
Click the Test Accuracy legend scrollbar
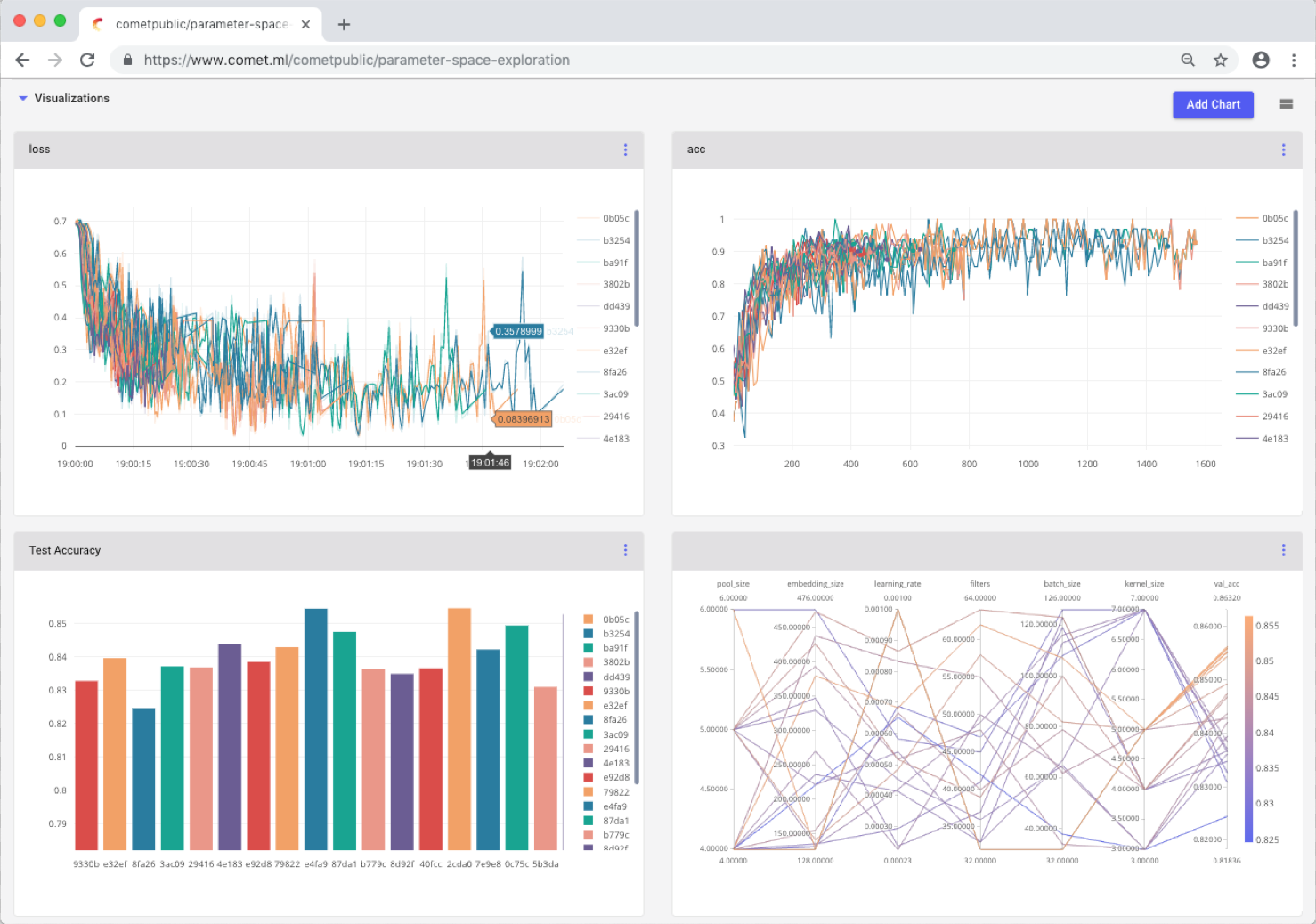tap(636, 699)
